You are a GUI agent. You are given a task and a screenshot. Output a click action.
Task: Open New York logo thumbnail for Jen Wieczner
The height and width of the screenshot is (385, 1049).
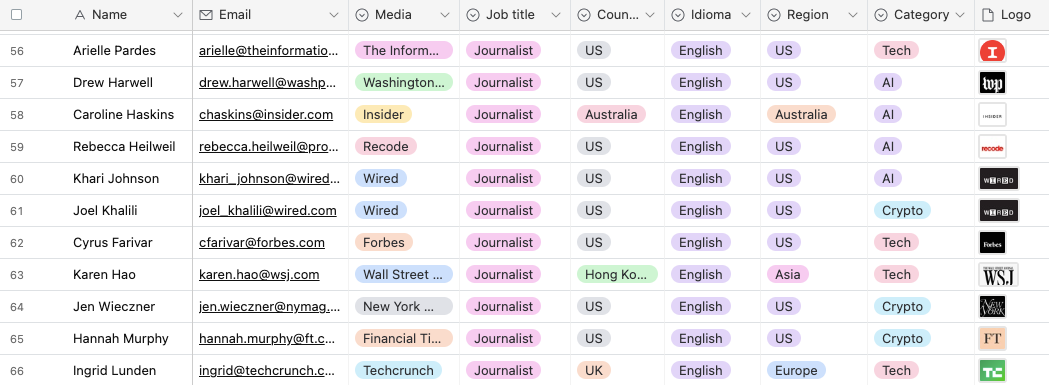[x=992, y=307]
